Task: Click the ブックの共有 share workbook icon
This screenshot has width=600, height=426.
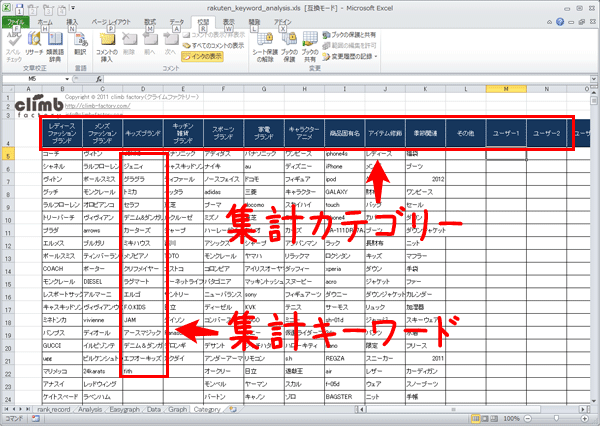Action: point(310,47)
